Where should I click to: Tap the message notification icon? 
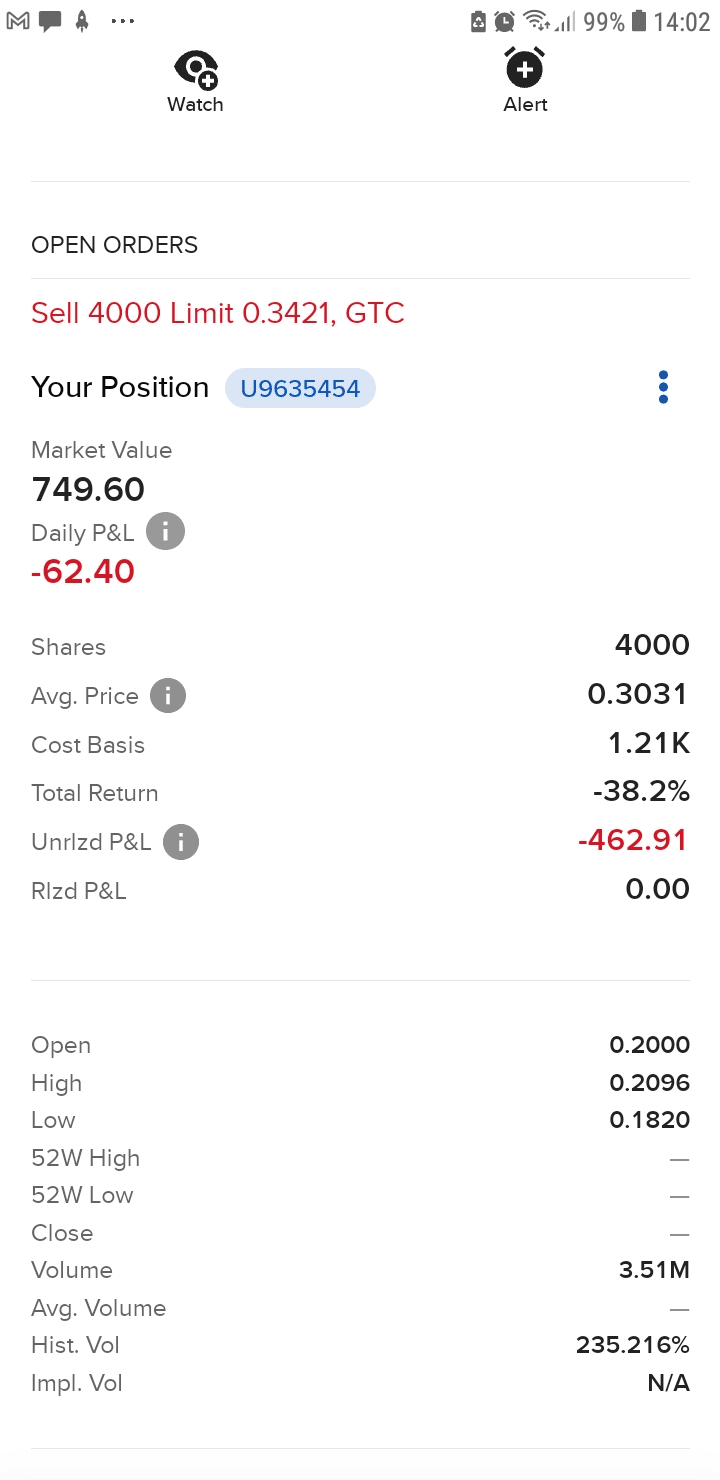coord(50,21)
